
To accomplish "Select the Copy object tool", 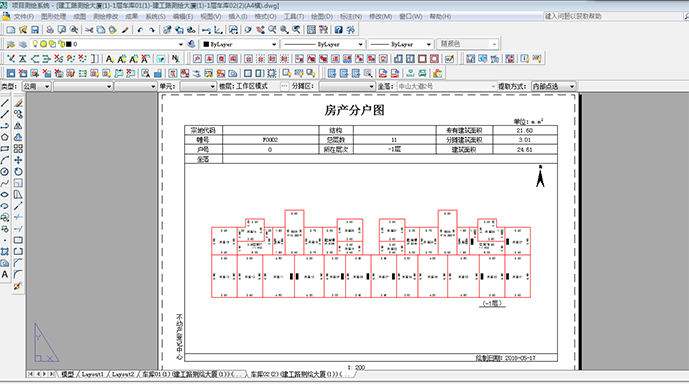I will tap(18, 115).
